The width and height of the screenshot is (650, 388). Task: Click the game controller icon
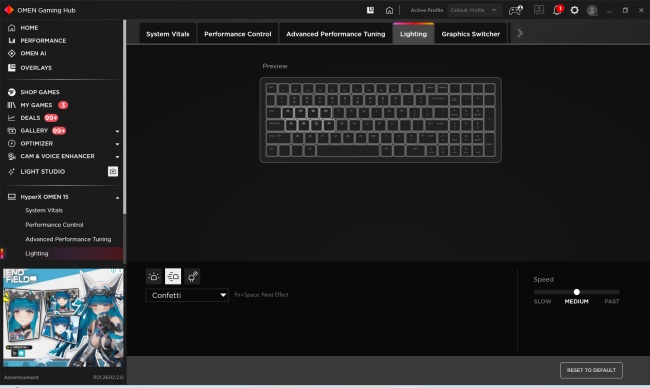coord(515,10)
